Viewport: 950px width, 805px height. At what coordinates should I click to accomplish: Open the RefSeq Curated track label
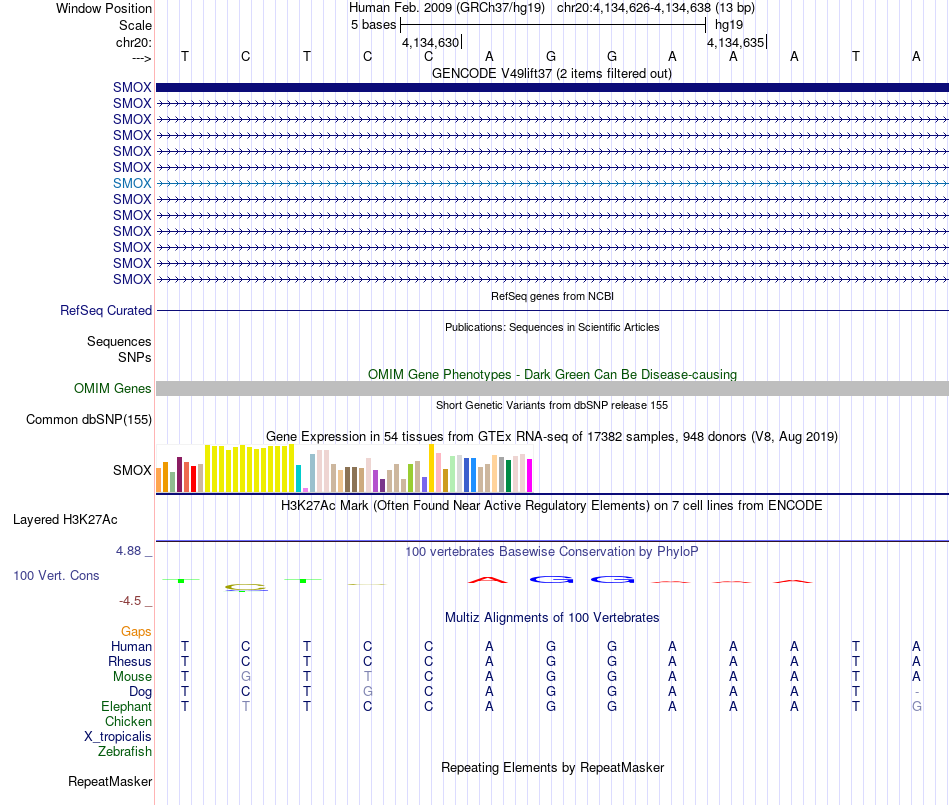tap(106, 310)
